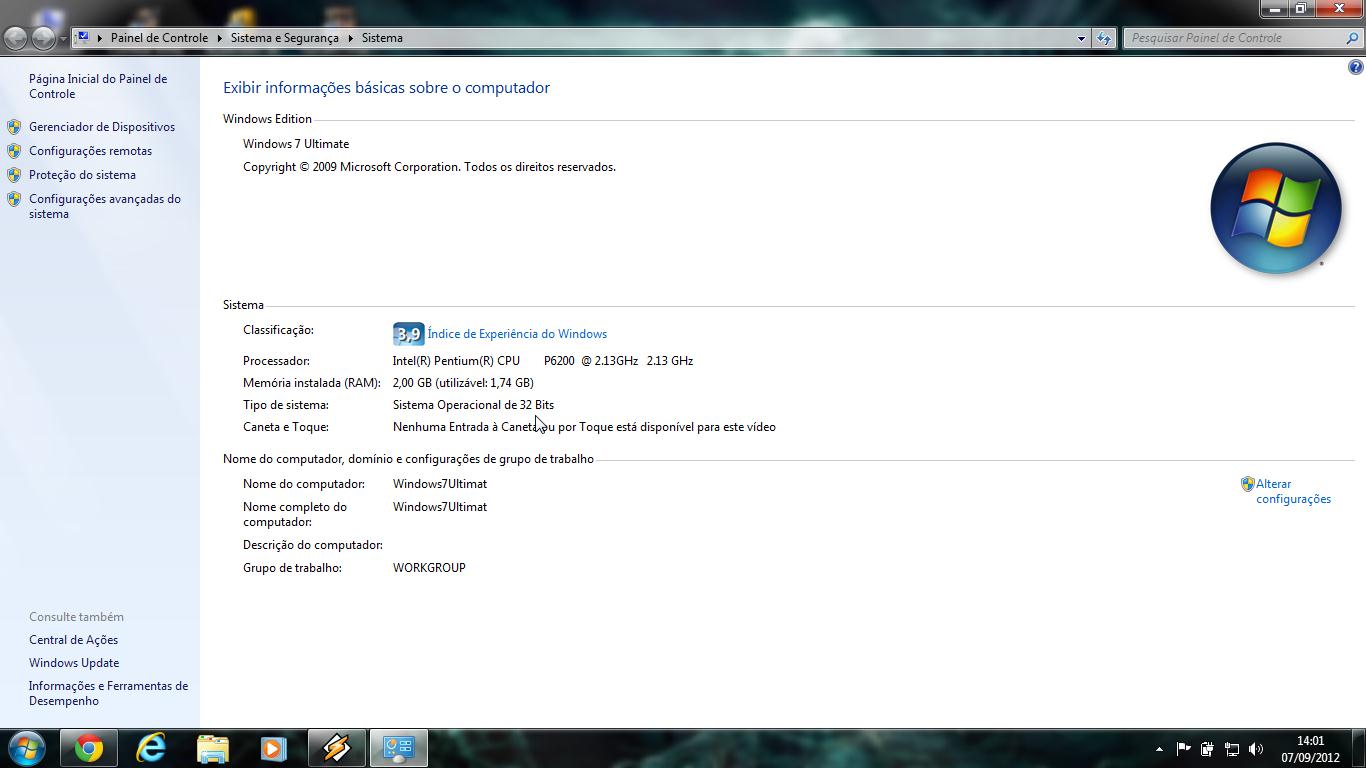Open Windows Update from sidebar

pos(74,663)
